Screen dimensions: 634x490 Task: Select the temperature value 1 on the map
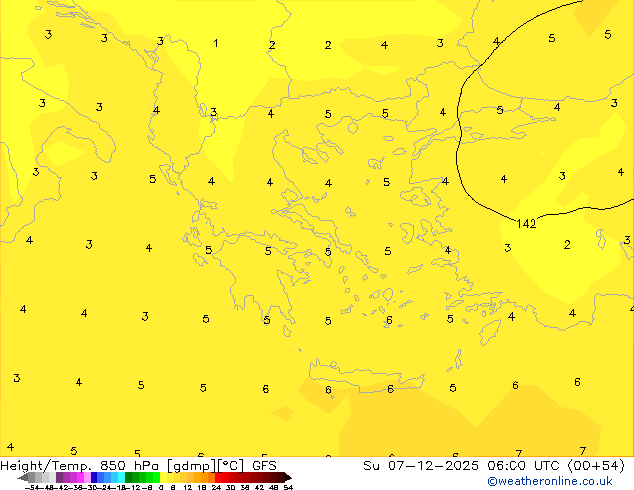click(216, 43)
